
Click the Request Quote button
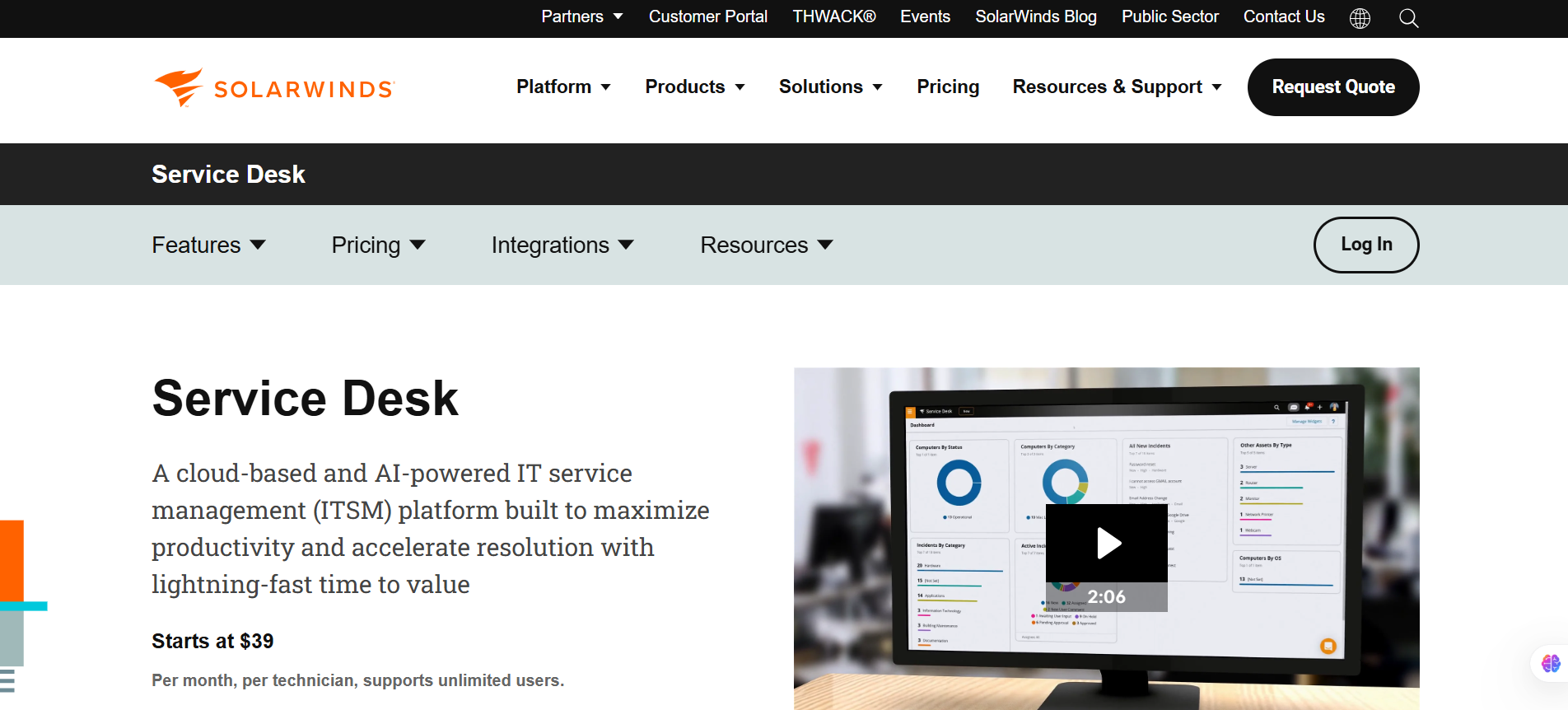point(1332,87)
